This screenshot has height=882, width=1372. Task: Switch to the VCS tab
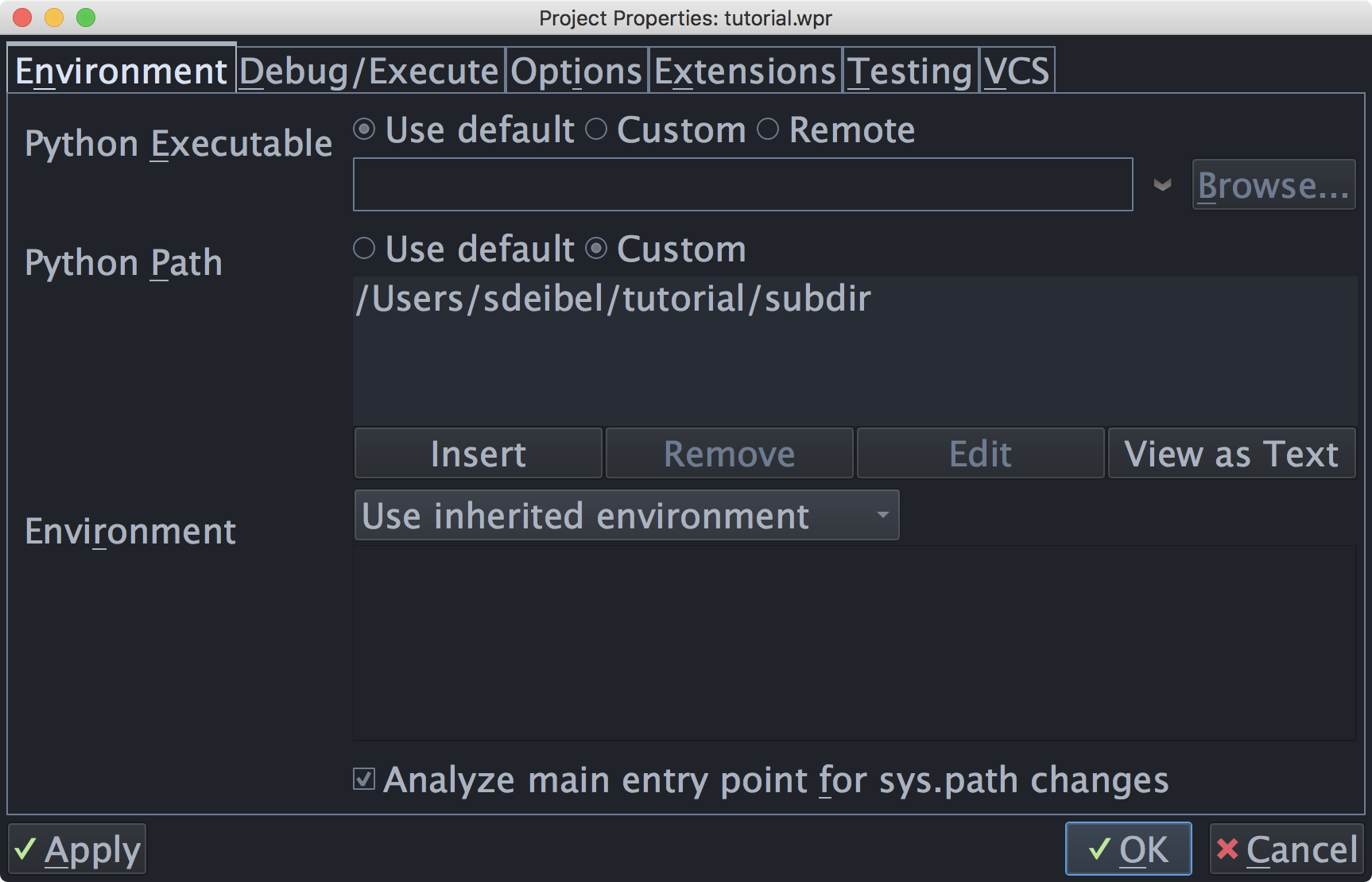(x=1017, y=72)
